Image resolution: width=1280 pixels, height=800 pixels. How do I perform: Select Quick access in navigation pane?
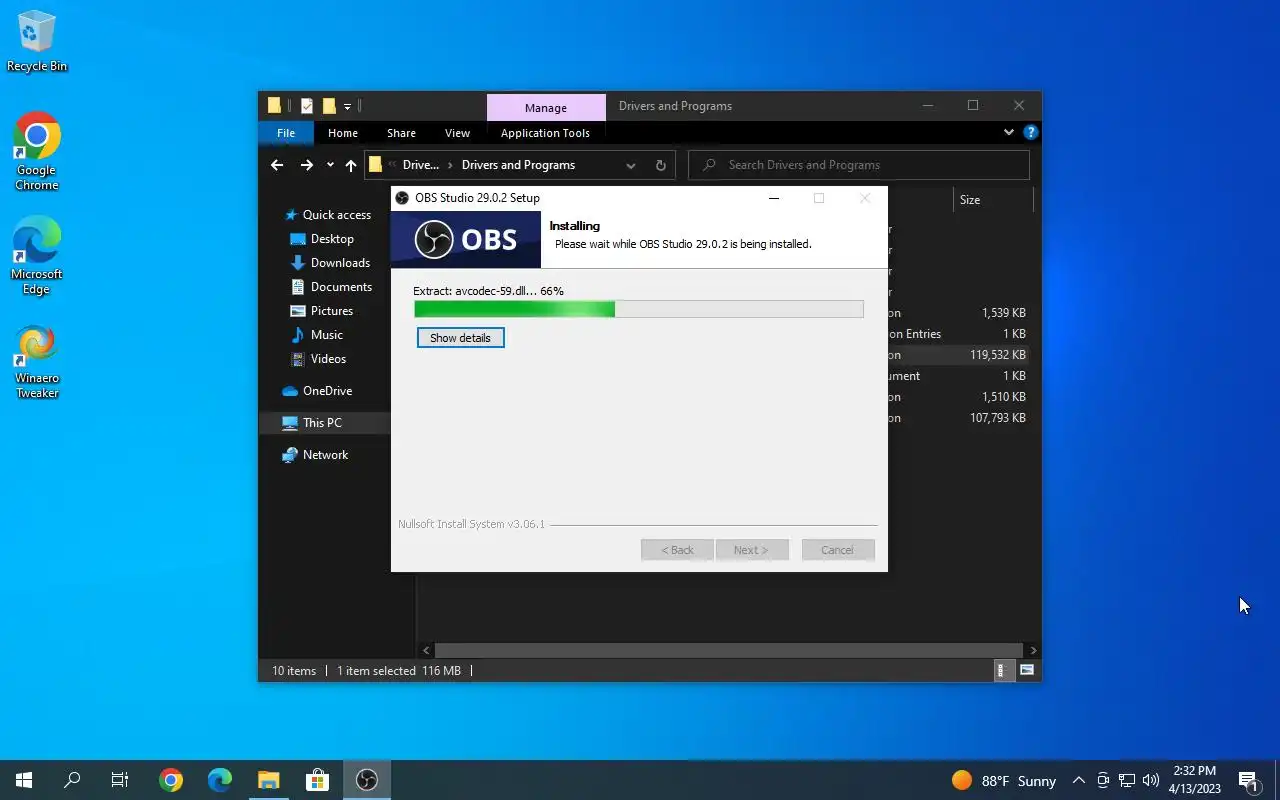(x=327, y=215)
